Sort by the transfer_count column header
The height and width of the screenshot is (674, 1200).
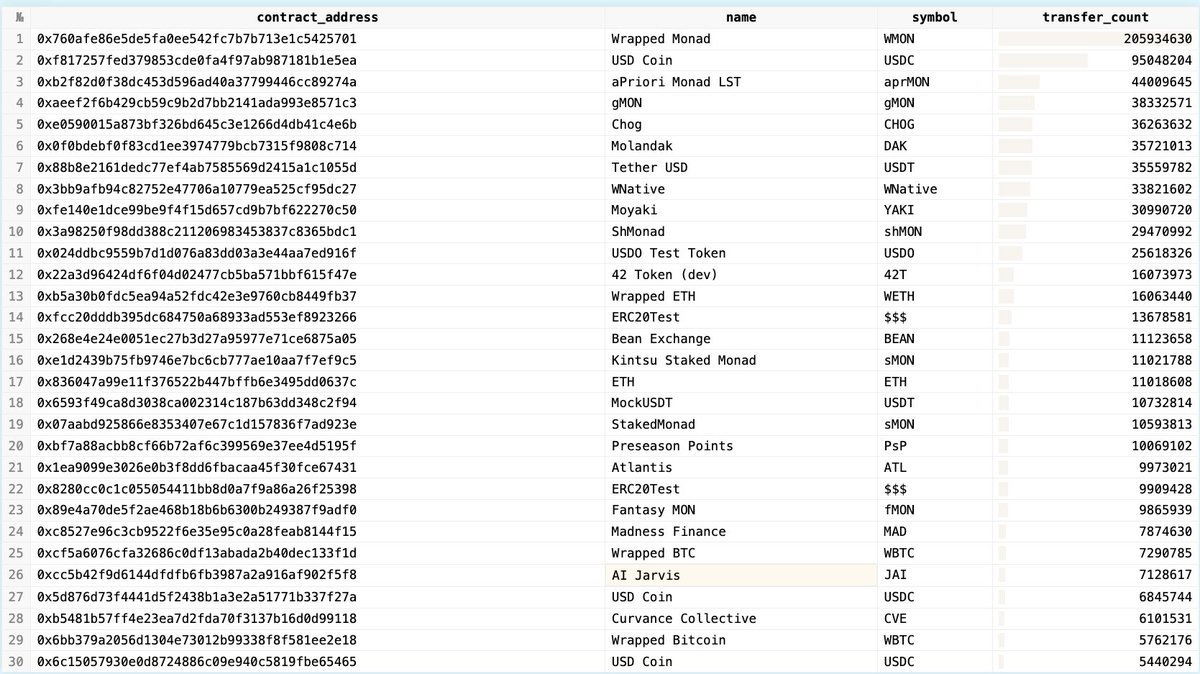pyautogui.click(x=1095, y=17)
